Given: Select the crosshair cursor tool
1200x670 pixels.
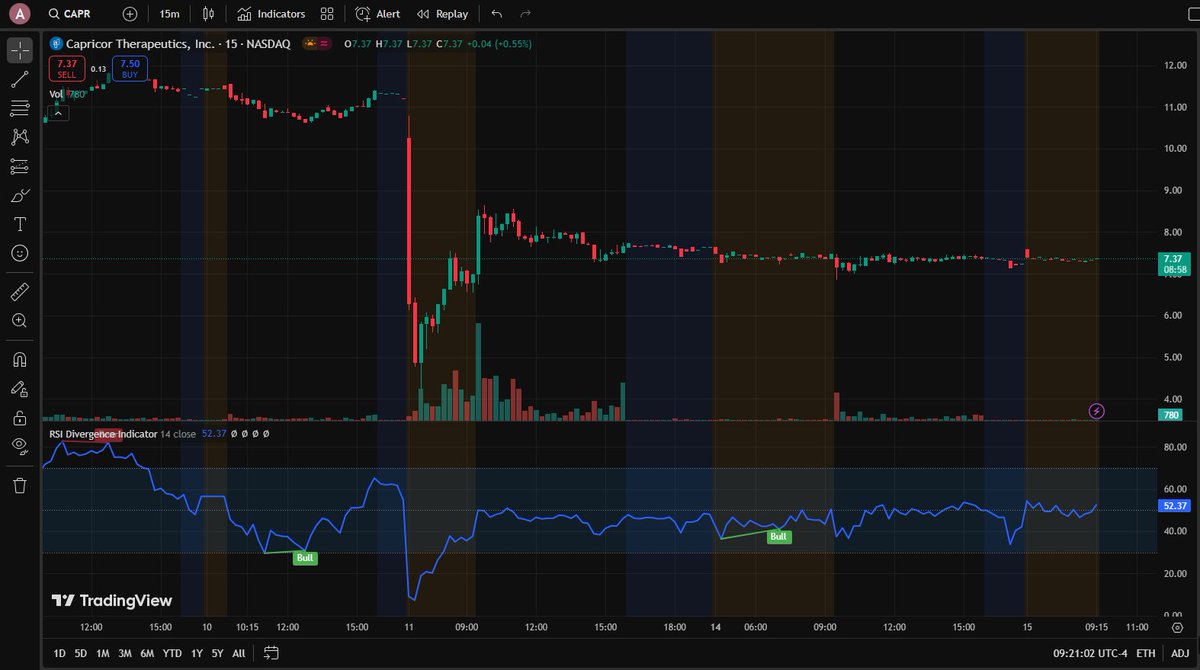Looking at the screenshot, I should point(20,50).
